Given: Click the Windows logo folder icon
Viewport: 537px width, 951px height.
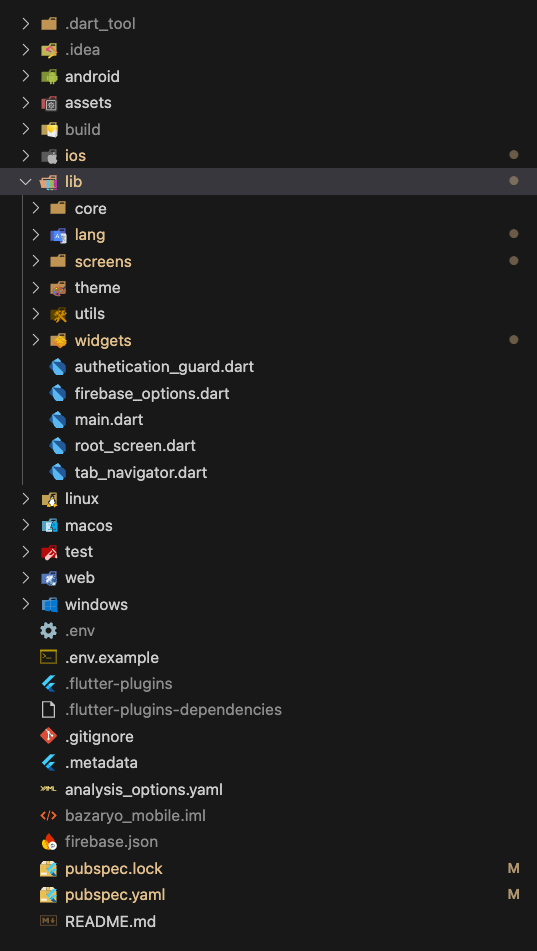Looking at the screenshot, I should [x=49, y=605].
